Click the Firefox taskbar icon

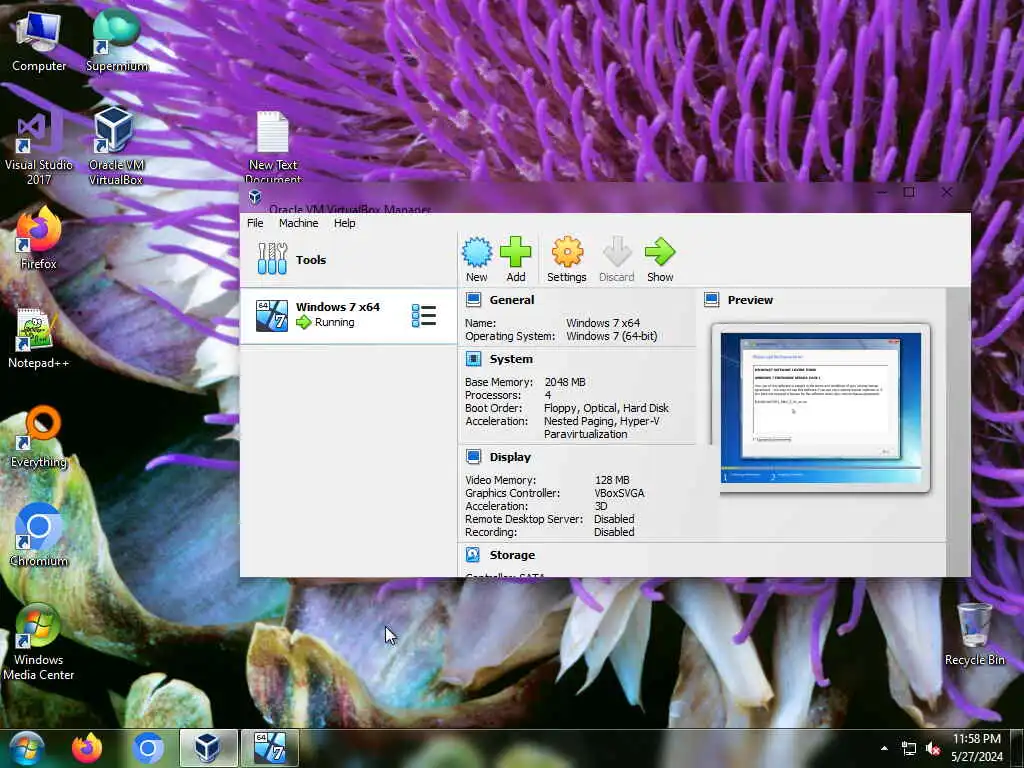coord(87,748)
